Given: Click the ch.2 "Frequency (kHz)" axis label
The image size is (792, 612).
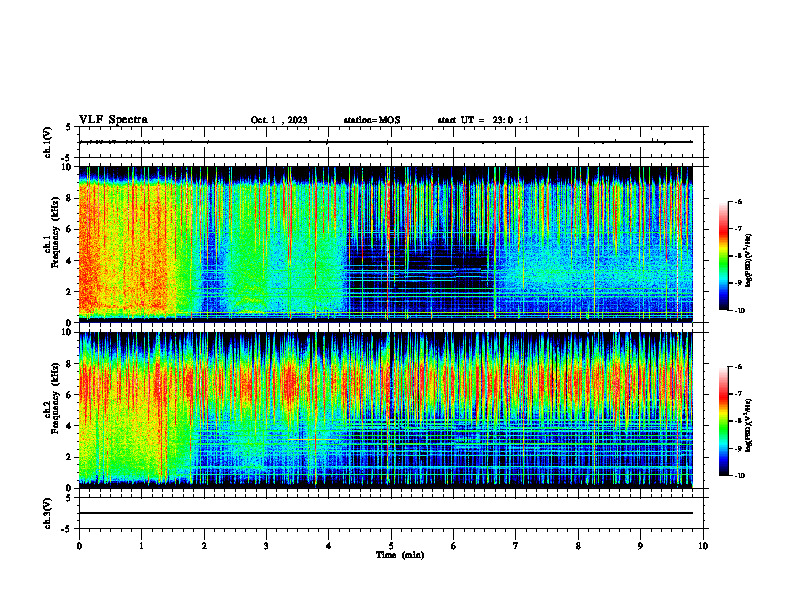Looking at the screenshot, I should click(55, 397).
